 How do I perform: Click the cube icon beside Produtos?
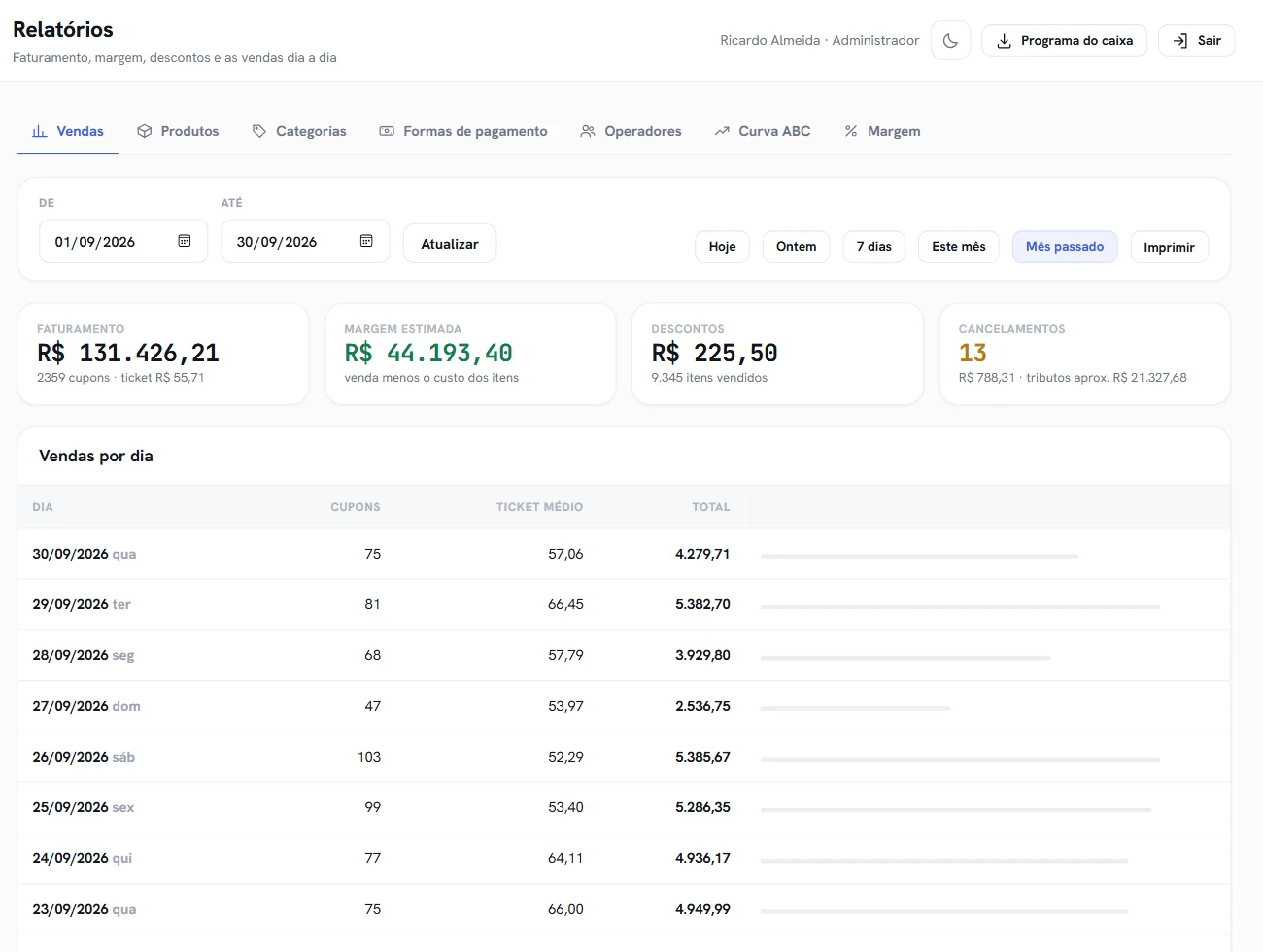point(145,131)
